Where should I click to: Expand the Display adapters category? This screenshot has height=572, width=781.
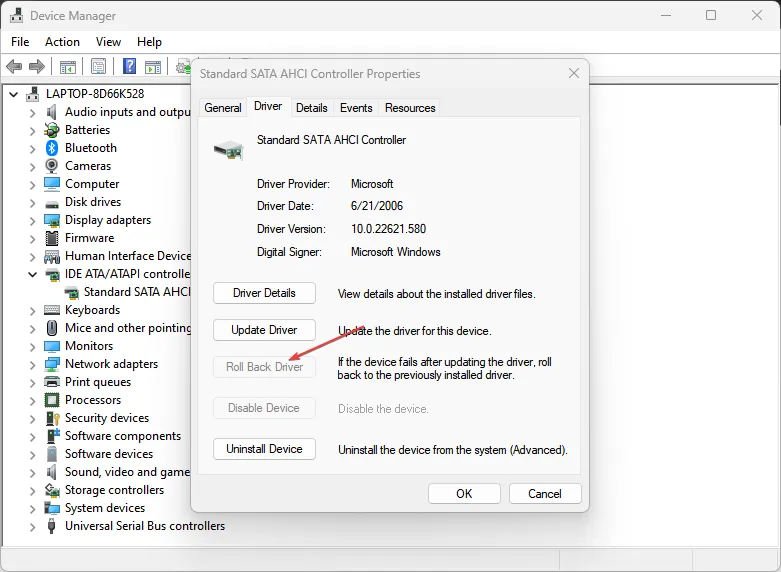(32, 220)
